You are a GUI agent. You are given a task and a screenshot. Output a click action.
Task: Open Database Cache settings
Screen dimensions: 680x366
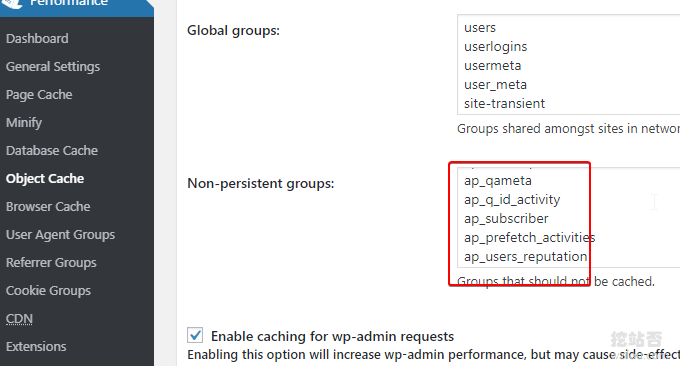(x=52, y=150)
